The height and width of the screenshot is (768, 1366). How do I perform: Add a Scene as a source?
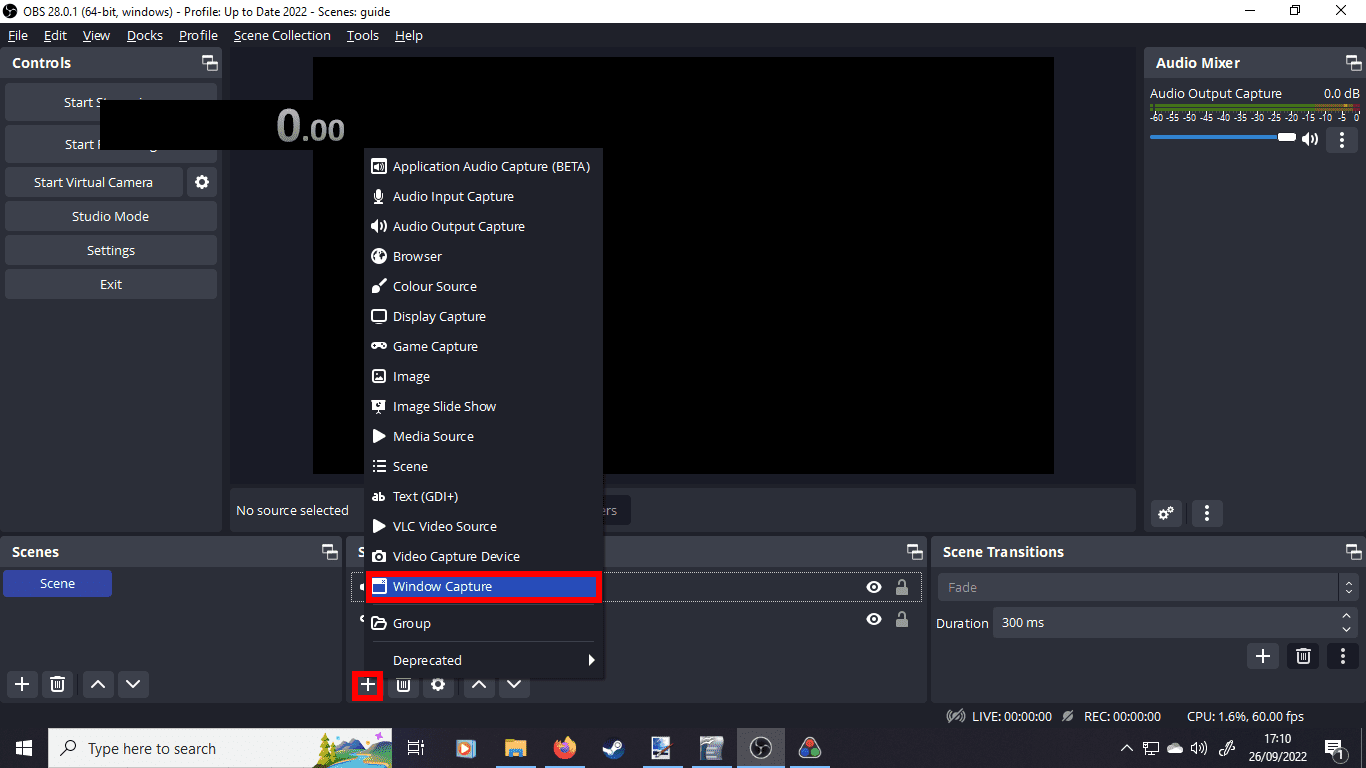pos(484,467)
